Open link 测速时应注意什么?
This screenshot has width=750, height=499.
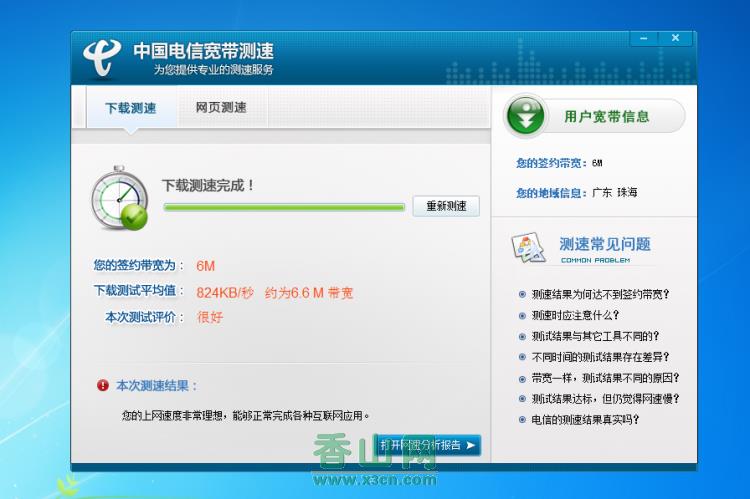(575, 315)
